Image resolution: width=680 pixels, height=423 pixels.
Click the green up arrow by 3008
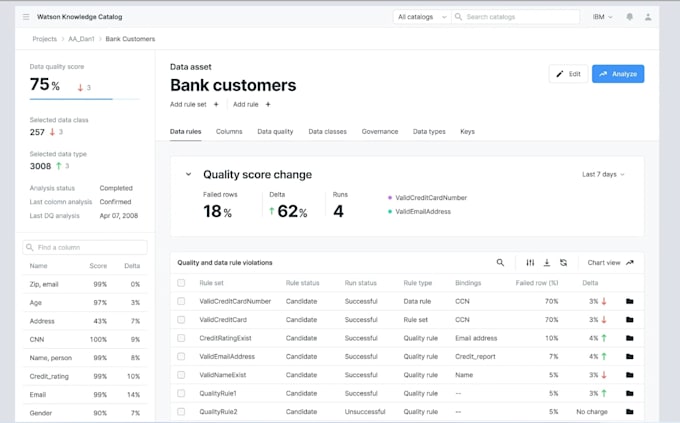[x=59, y=166]
